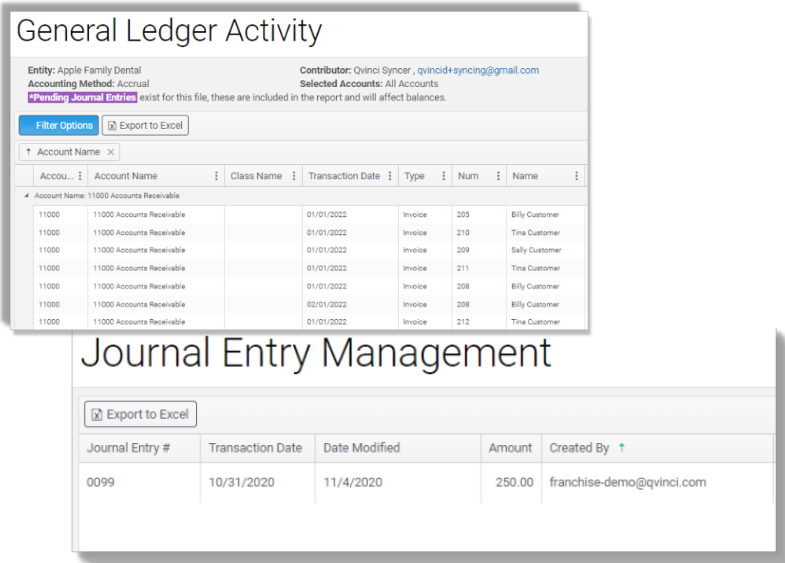Open Class Name column options menu
Image resolution: width=785 pixels, height=563 pixels.
coord(293,176)
